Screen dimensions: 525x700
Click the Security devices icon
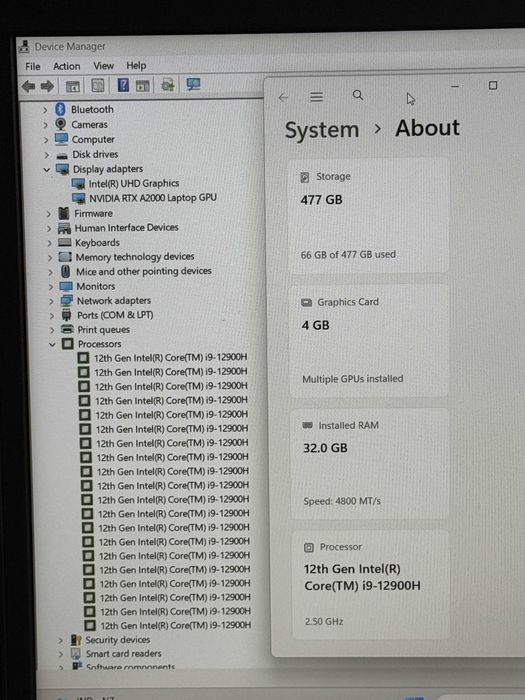[76, 640]
